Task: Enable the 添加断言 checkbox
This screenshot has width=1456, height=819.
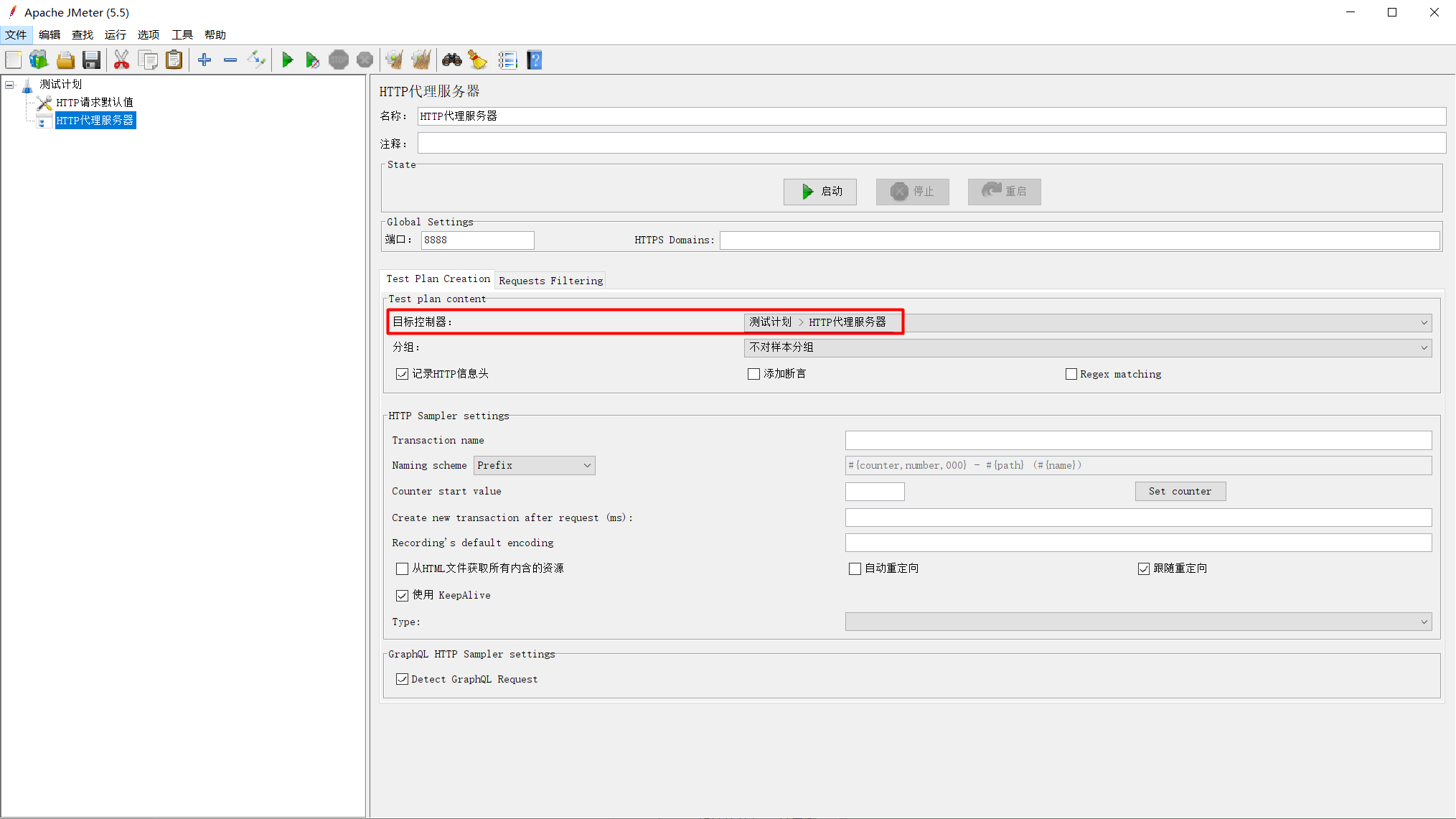Action: 753,374
